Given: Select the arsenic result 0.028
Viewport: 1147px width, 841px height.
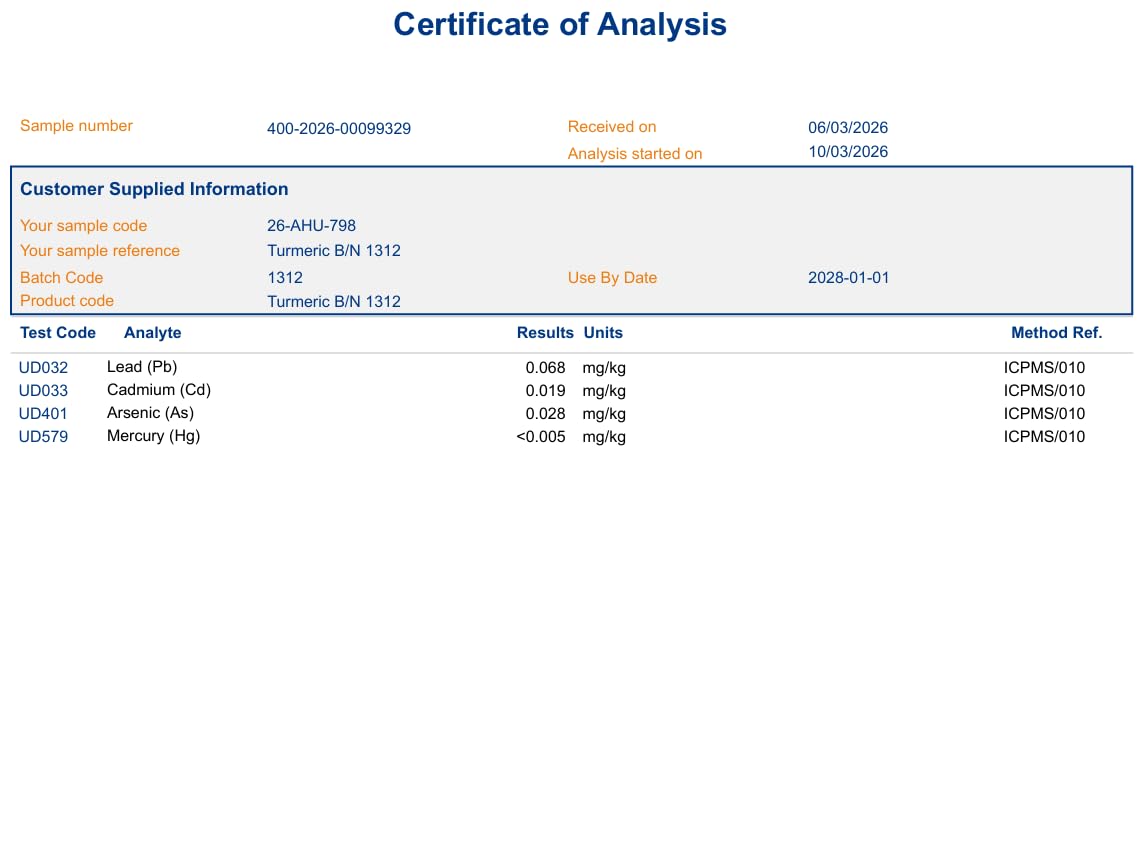Looking at the screenshot, I should (x=545, y=414).
